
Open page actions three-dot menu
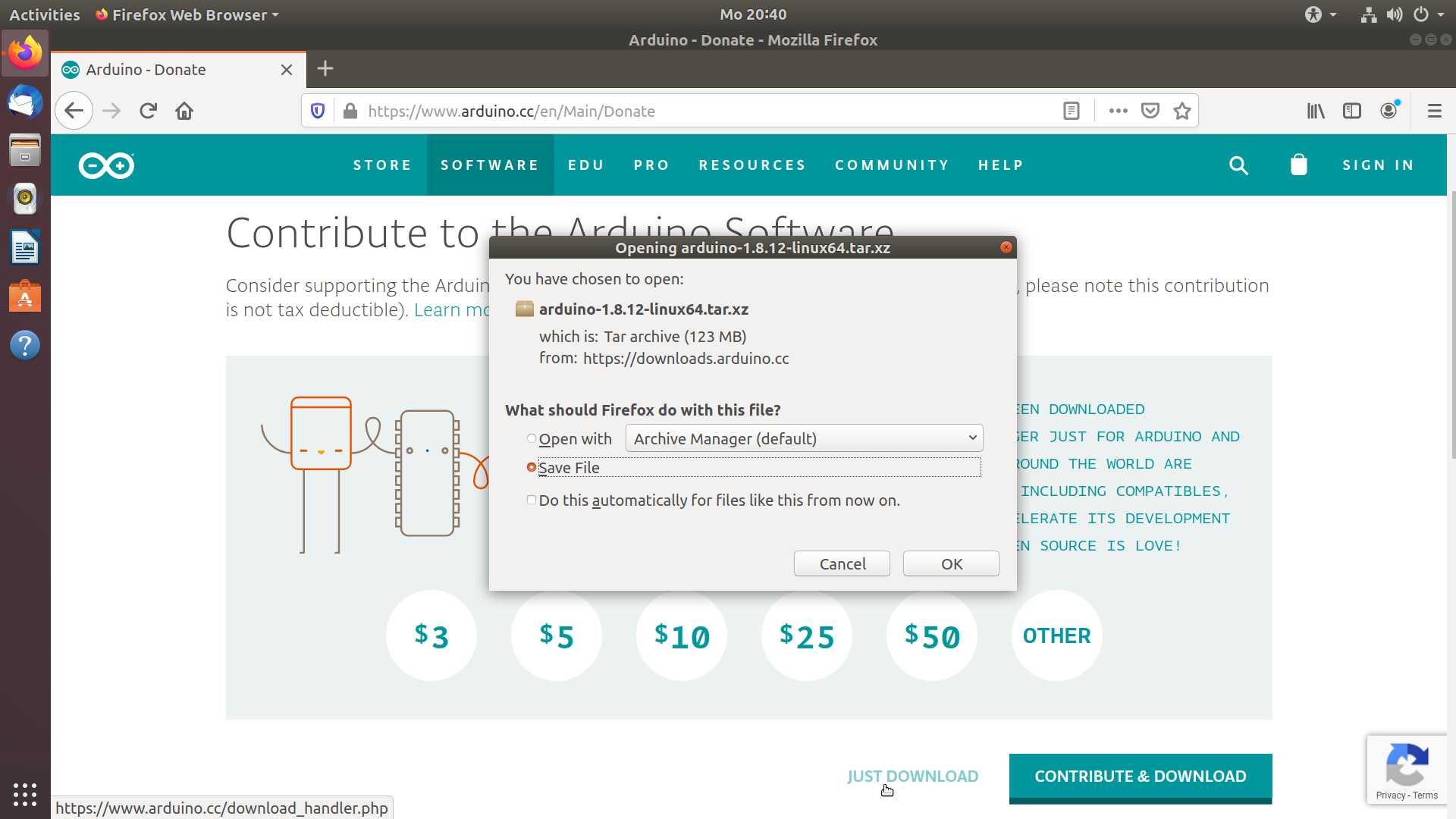pyautogui.click(x=1118, y=111)
